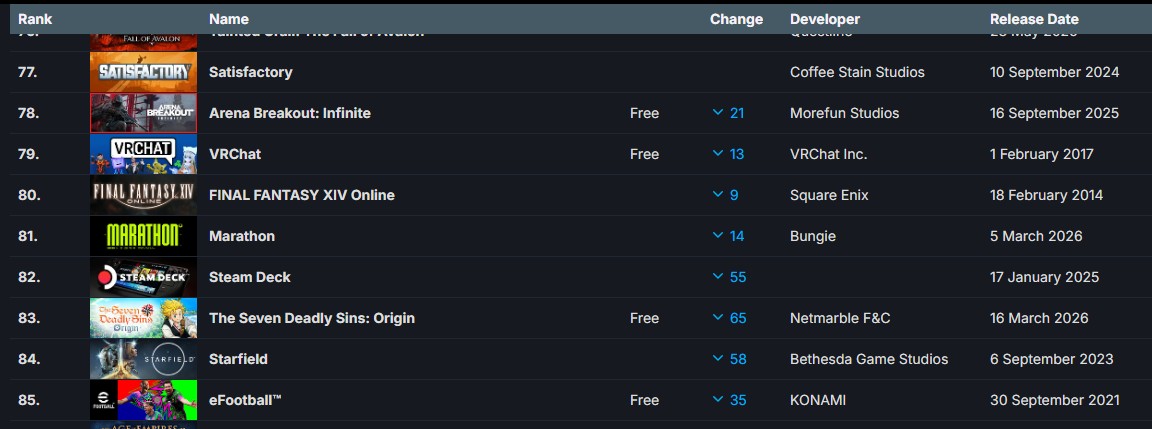
Task: Click the release date 6 September 2023
Action: (1051, 360)
